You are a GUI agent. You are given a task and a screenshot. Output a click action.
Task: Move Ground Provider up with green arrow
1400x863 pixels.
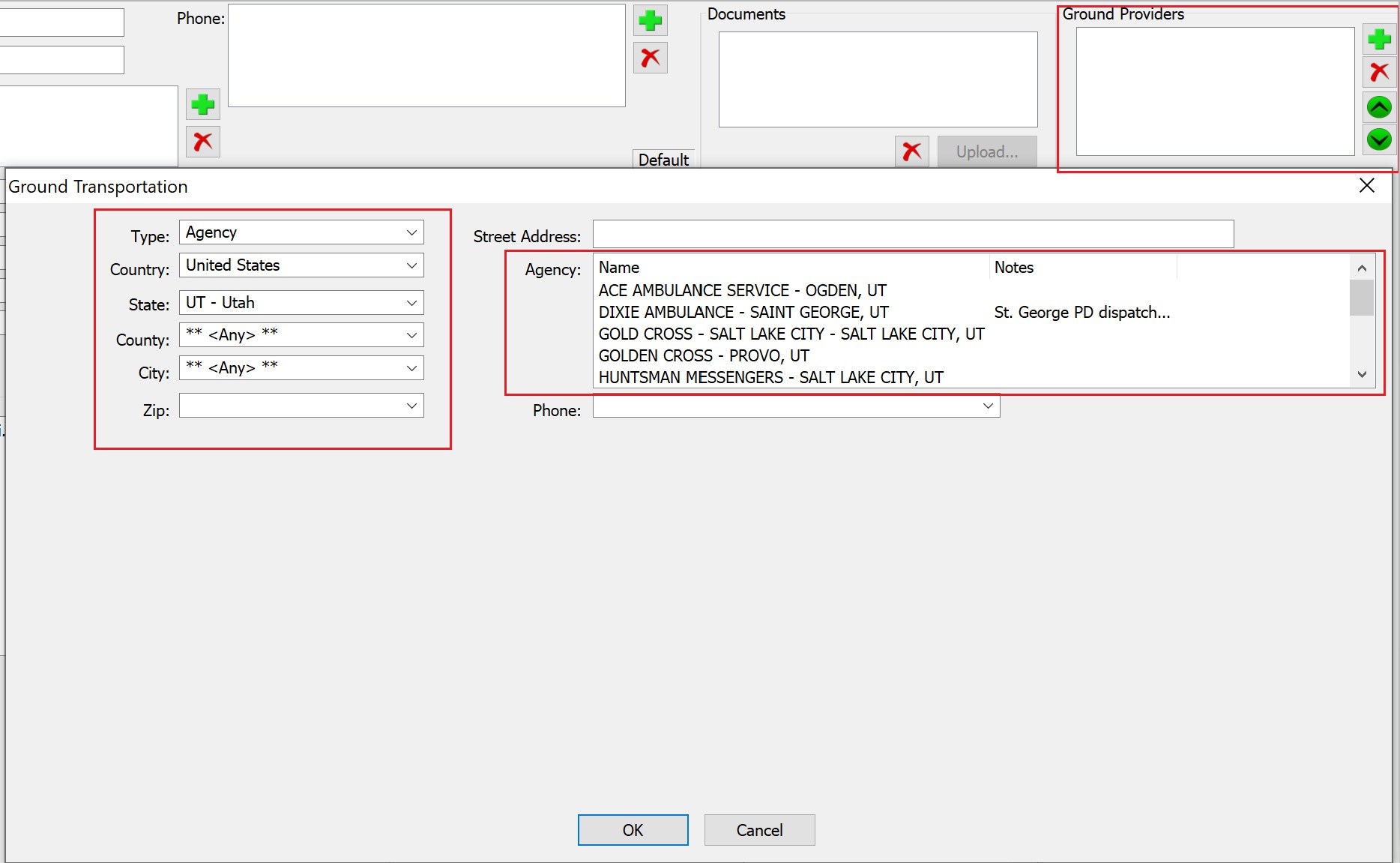1378,107
